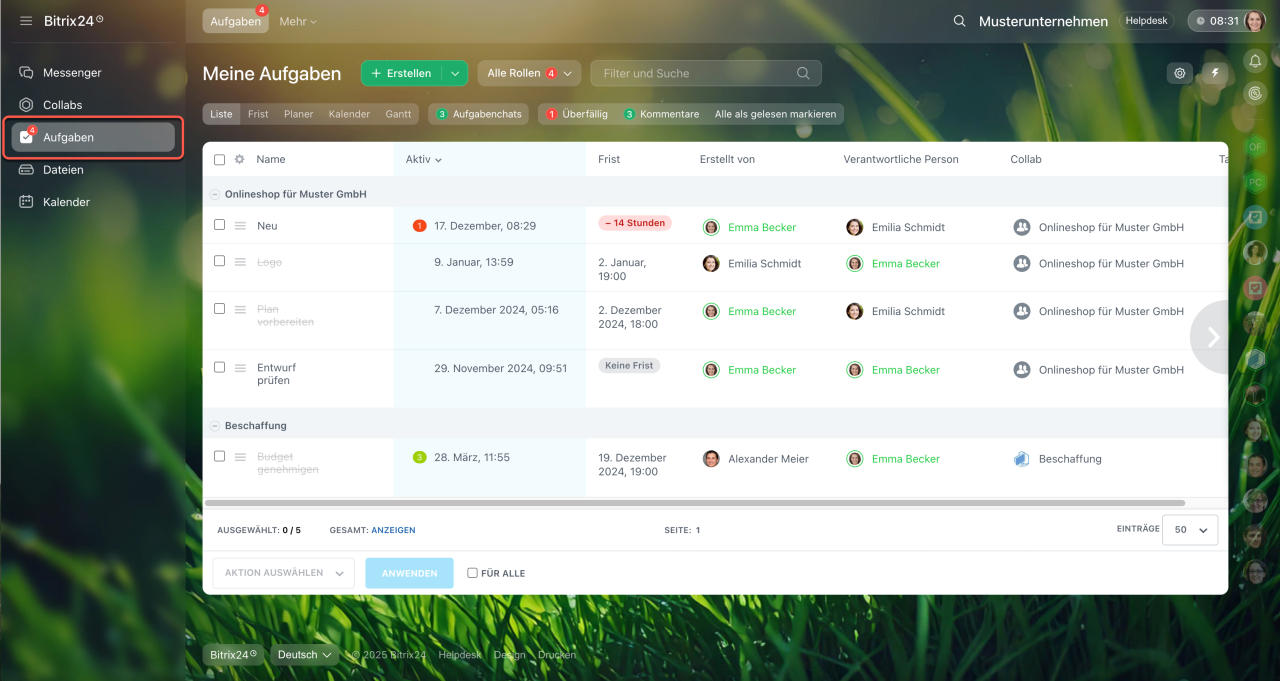Open the row menu icon for task Logo

coord(240,262)
